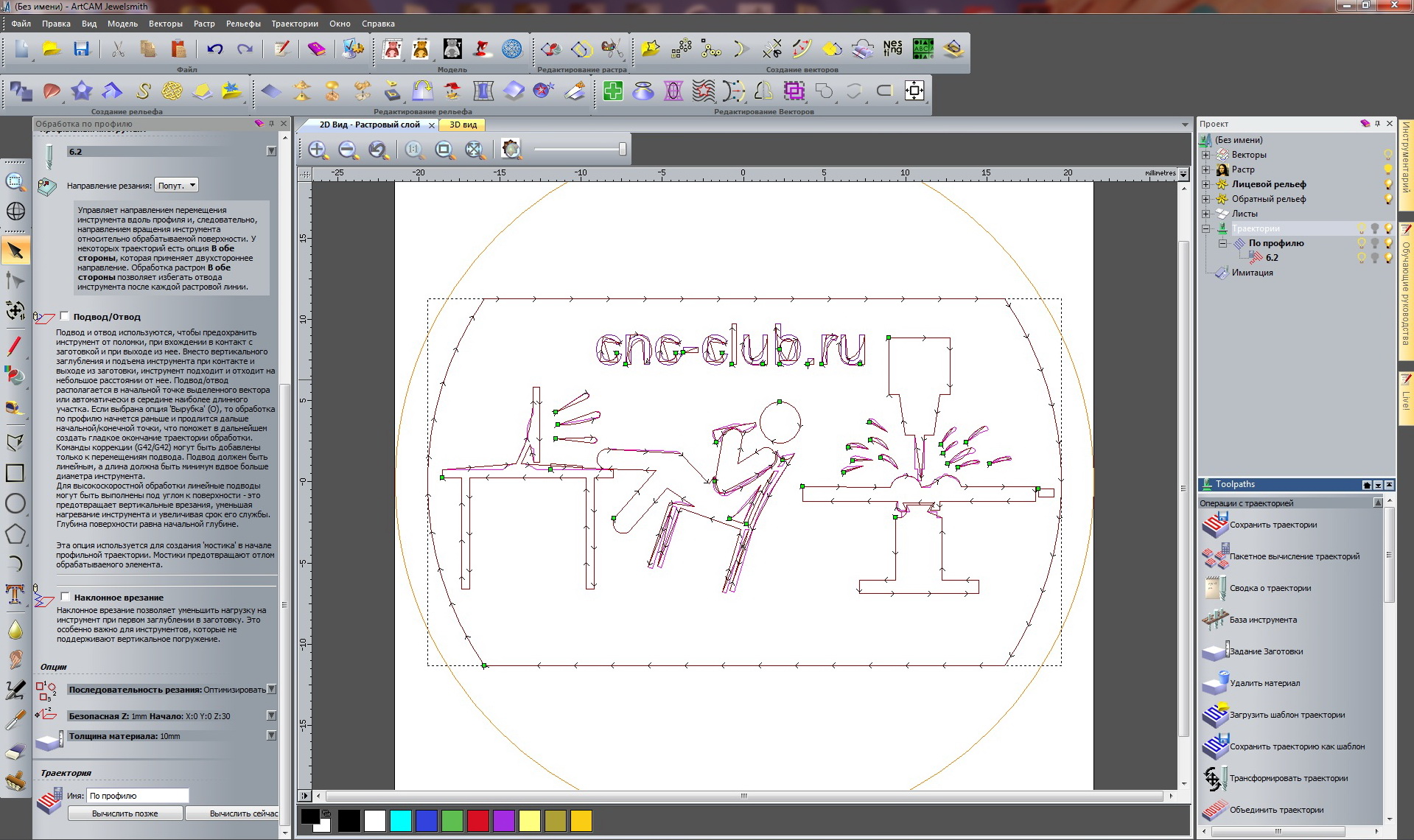Open Направление резания dropdown
This screenshot has width=1414, height=840.
coord(176,186)
